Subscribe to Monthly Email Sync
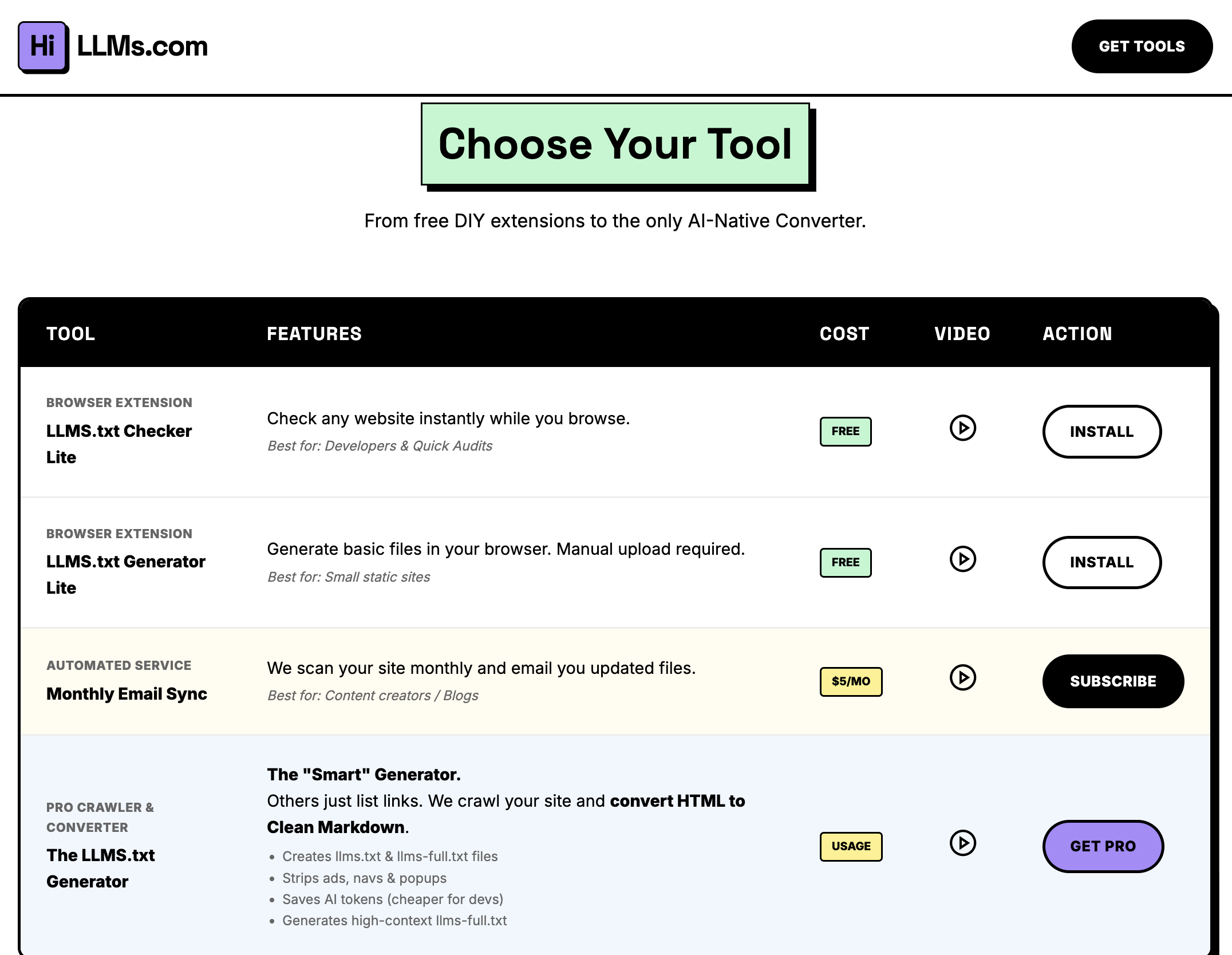The image size is (1232, 955). tap(1113, 681)
